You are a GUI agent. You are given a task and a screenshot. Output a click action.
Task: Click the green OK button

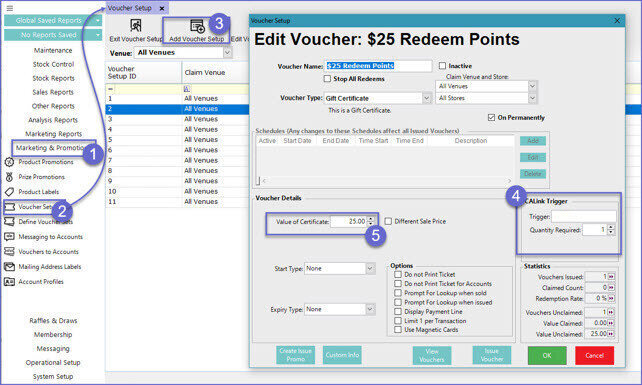click(x=547, y=356)
